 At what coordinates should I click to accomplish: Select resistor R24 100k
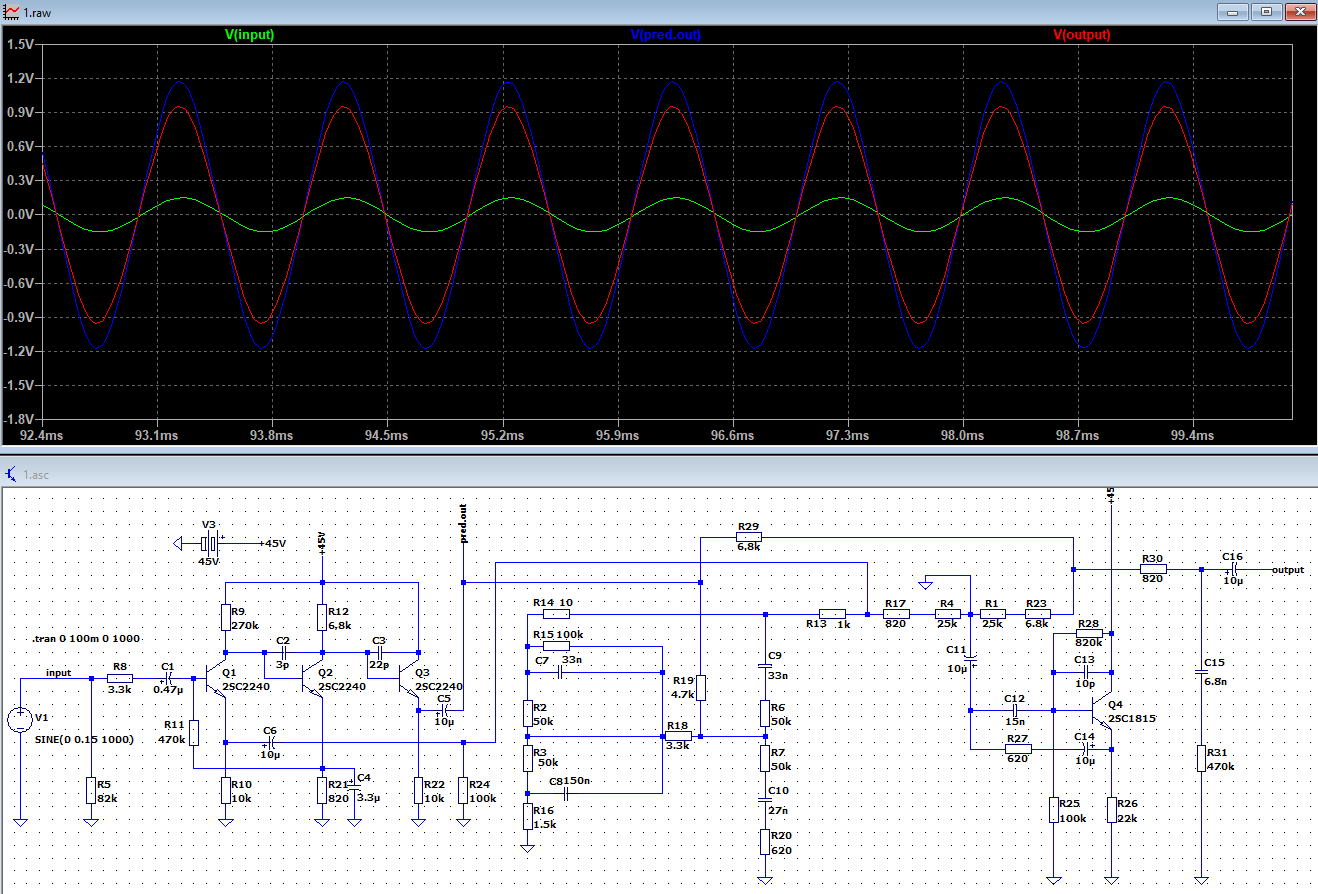[461, 791]
